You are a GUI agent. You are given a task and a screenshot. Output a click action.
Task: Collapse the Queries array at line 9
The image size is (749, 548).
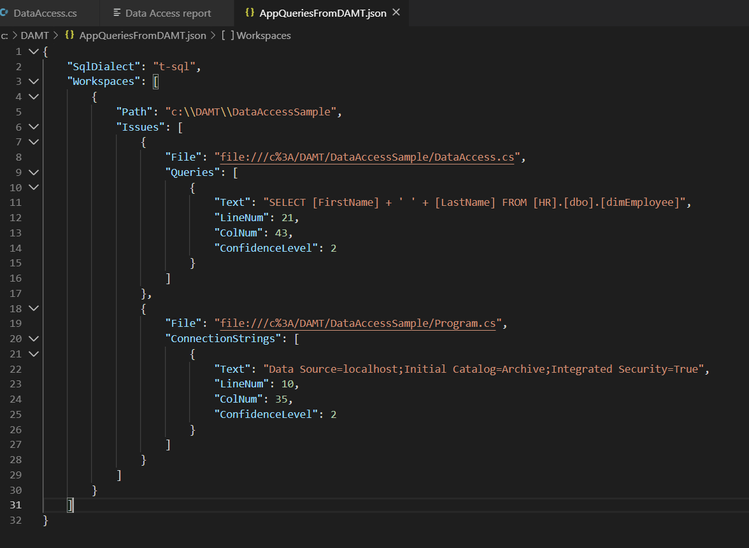34,172
